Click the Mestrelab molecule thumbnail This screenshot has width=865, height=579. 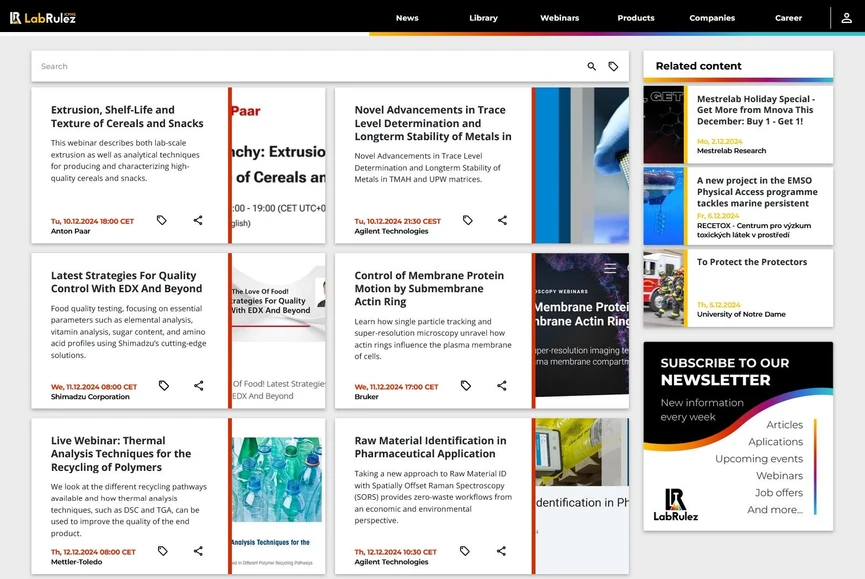[x=664, y=125]
